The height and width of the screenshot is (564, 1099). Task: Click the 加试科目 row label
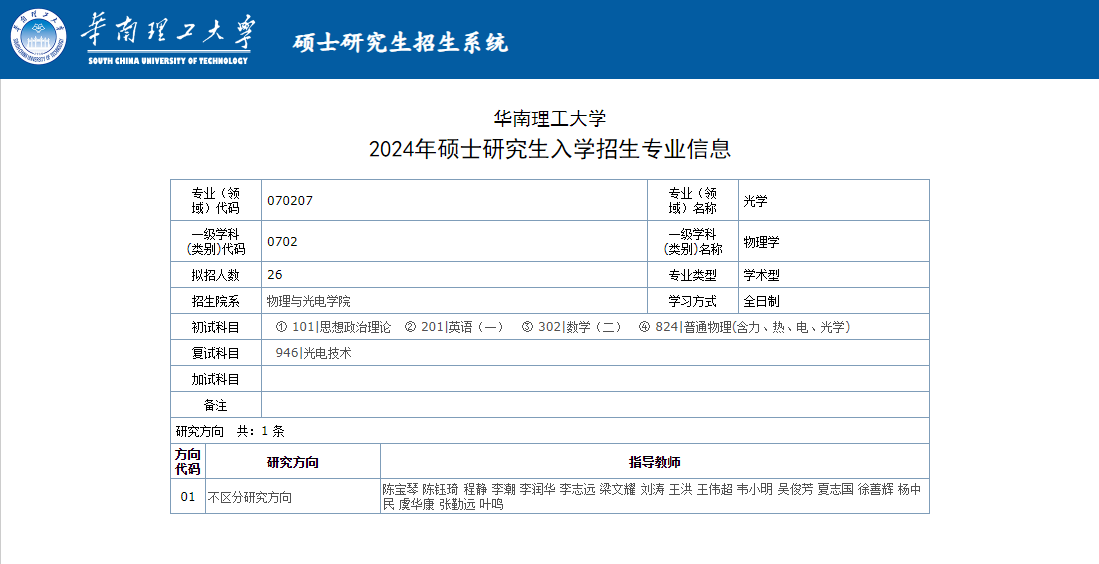point(216,379)
